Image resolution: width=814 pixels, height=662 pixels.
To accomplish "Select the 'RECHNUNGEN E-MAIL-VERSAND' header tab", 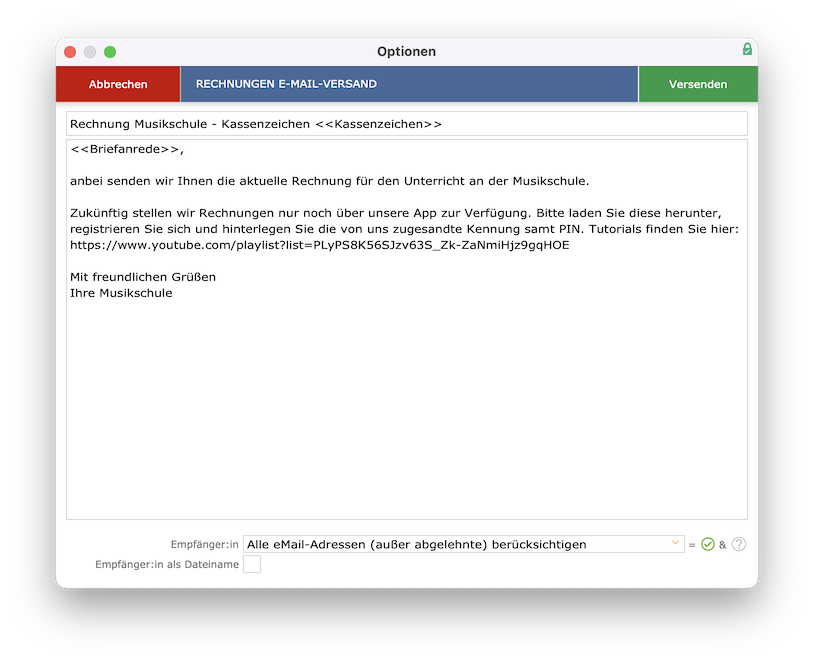I will tap(408, 84).
